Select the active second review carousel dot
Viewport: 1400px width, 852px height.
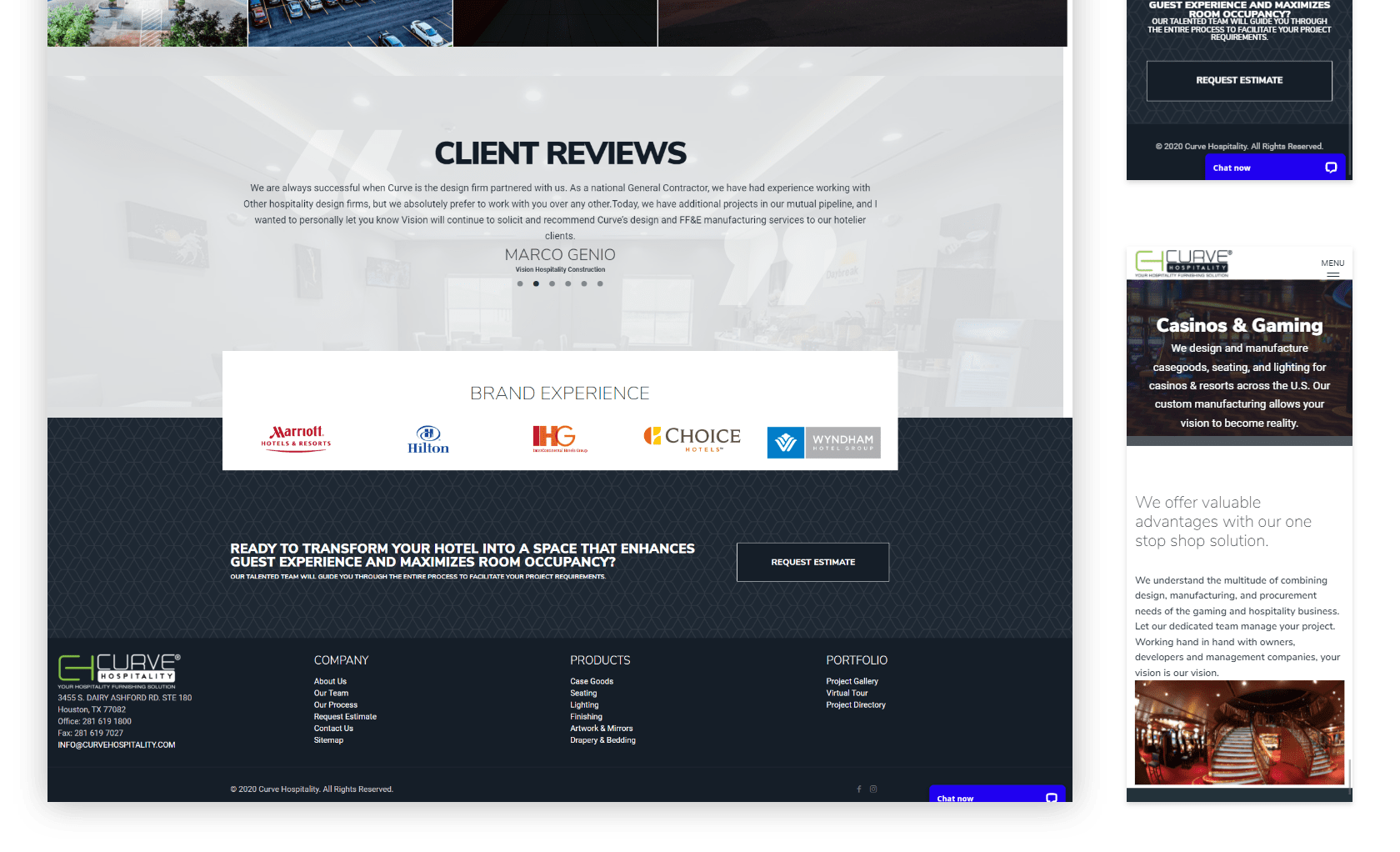[536, 283]
